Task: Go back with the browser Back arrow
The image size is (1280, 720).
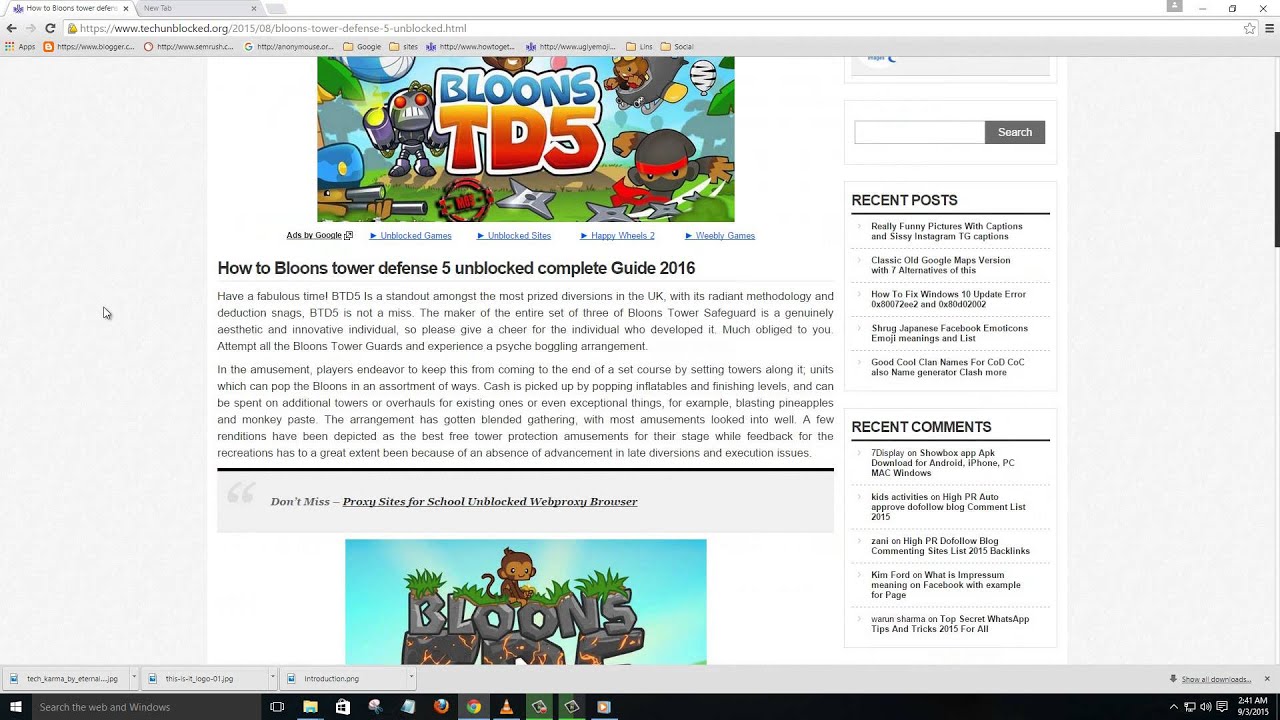Action: pyautogui.click(x=11, y=28)
